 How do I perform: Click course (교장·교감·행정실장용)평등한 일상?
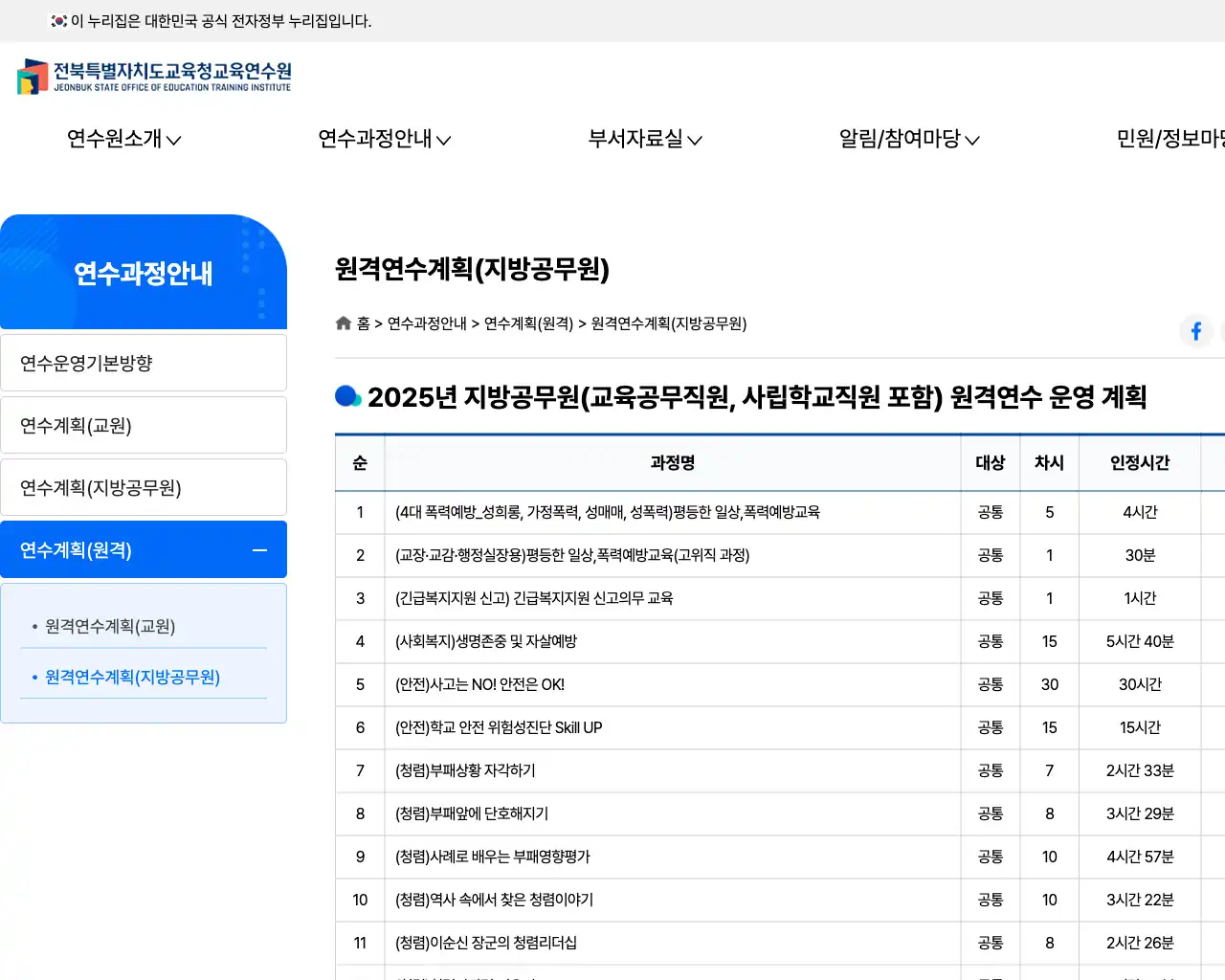tap(572, 555)
